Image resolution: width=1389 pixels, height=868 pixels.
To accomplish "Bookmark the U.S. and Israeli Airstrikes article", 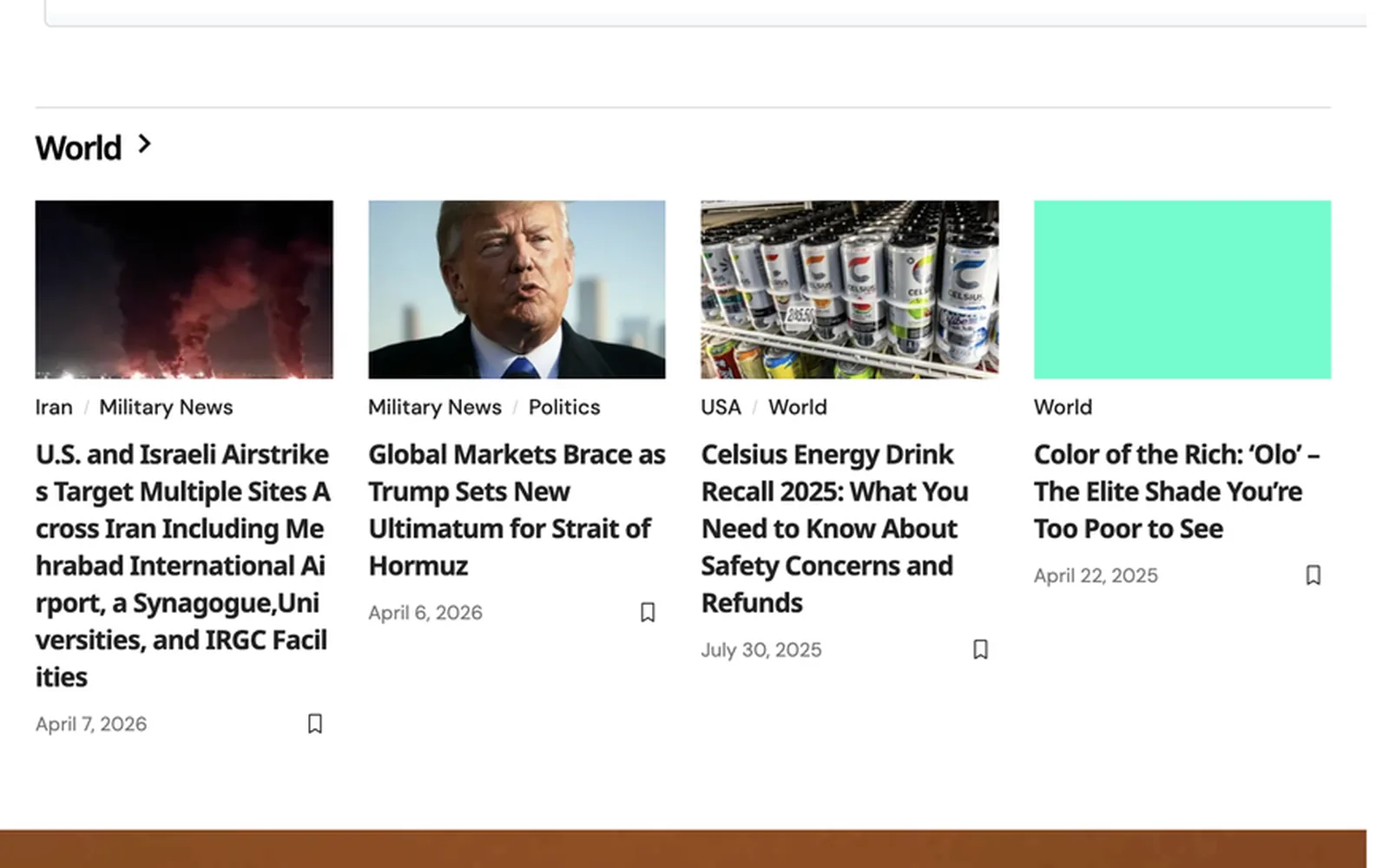I will pyautogui.click(x=315, y=723).
